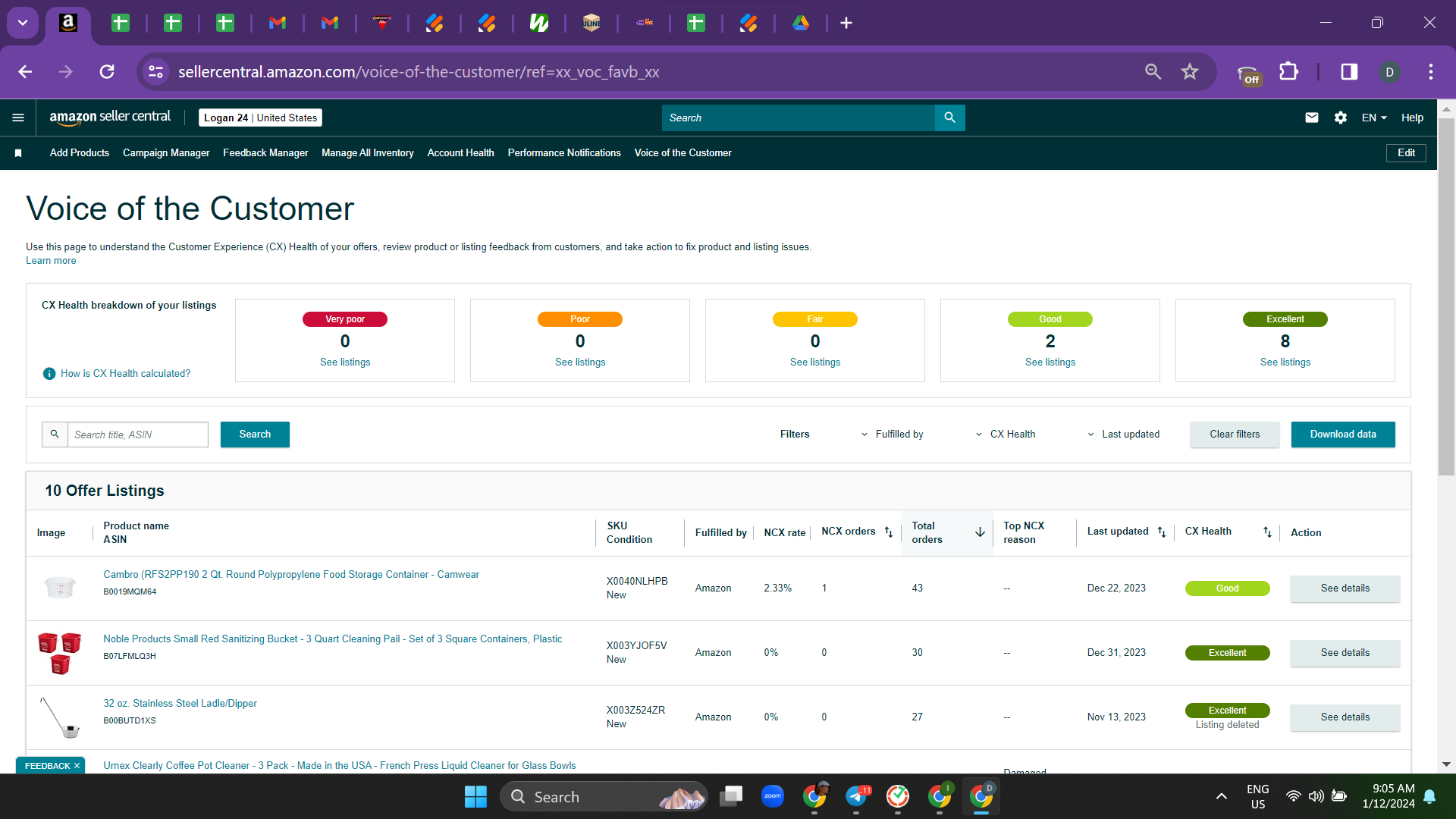Sort by Total orders down arrow
Viewport: 1456px width, 819px height.
pyautogui.click(x=980, y=532)
